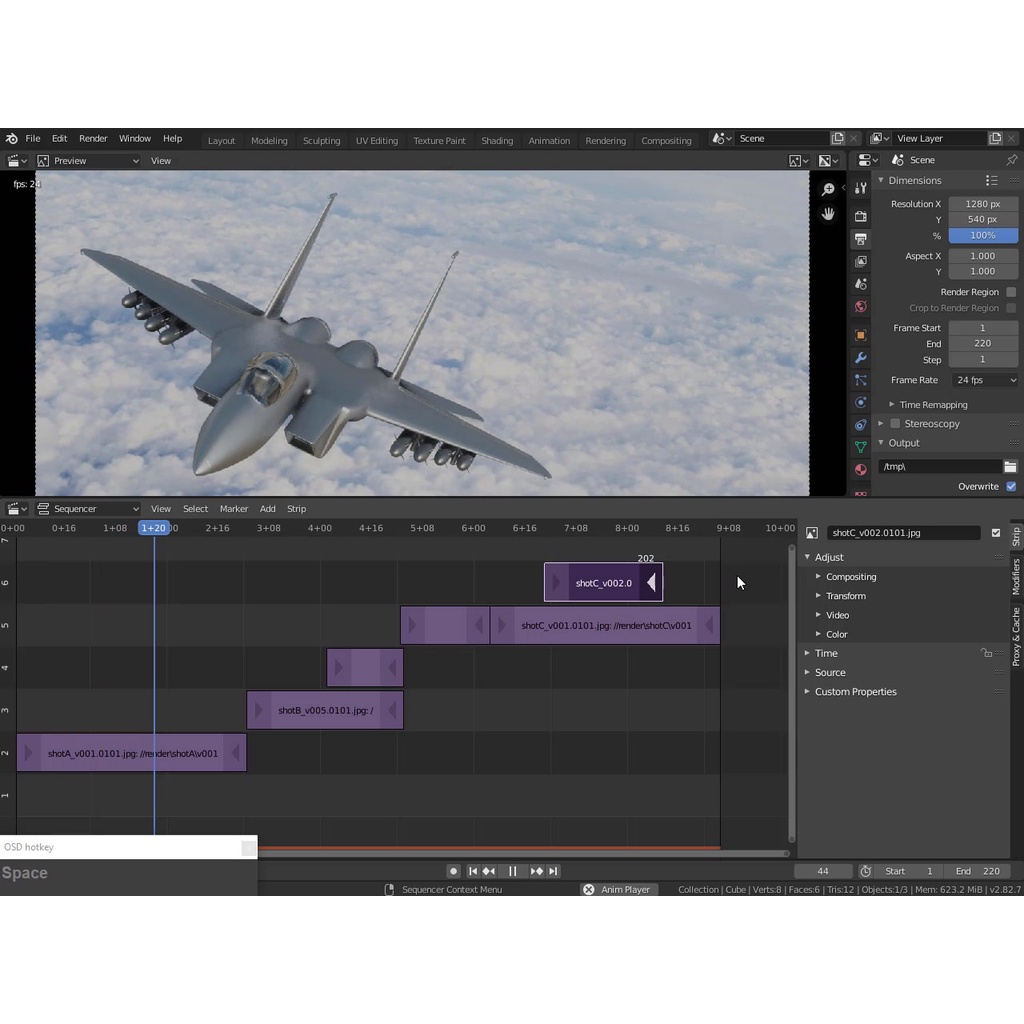1024x1024 pixels.
Task: Switch to the Compositing workspace tab
Action: pyautogui.click(x=666, y=141)
